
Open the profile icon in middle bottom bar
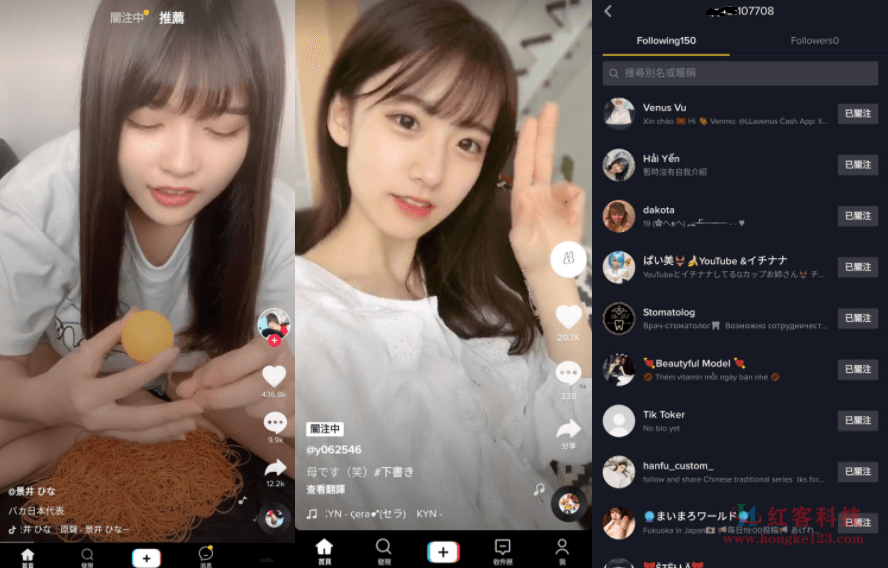click(x=562, y=551)
